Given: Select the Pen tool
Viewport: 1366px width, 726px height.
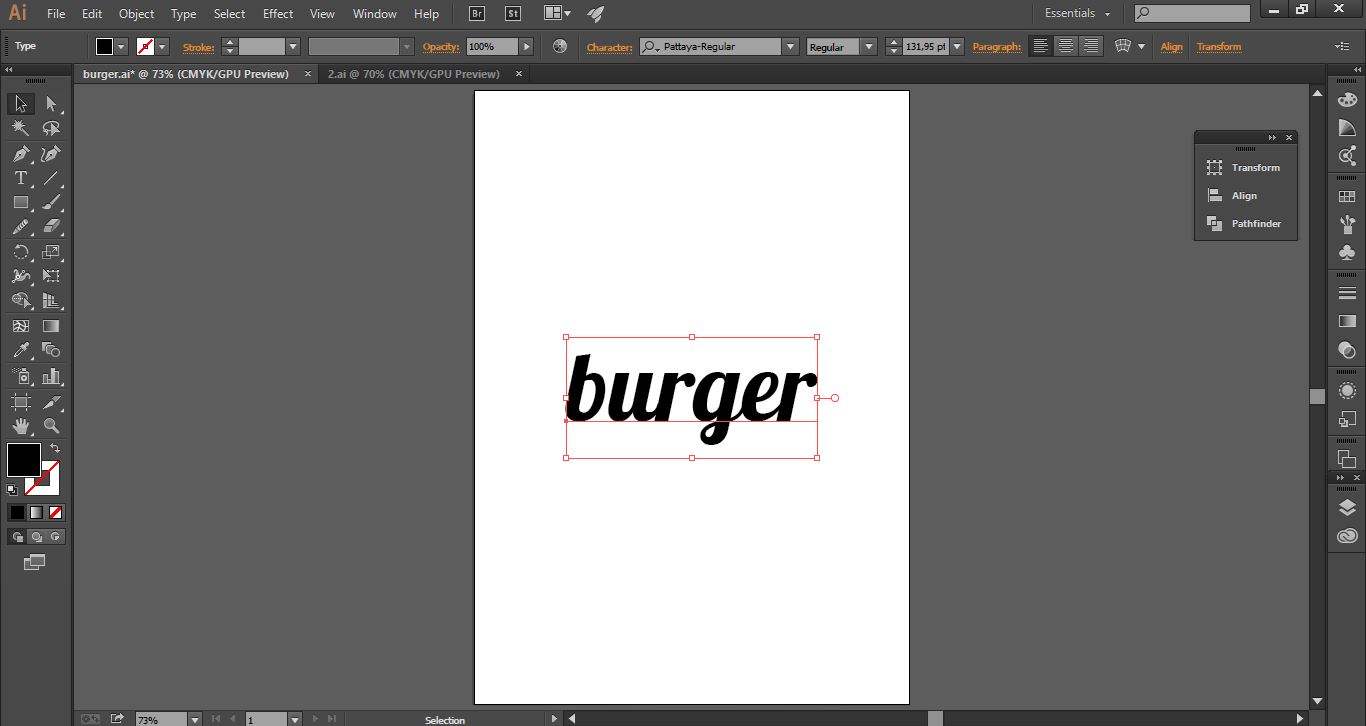Looking at the screenshot, I should [x=18, y=153].
